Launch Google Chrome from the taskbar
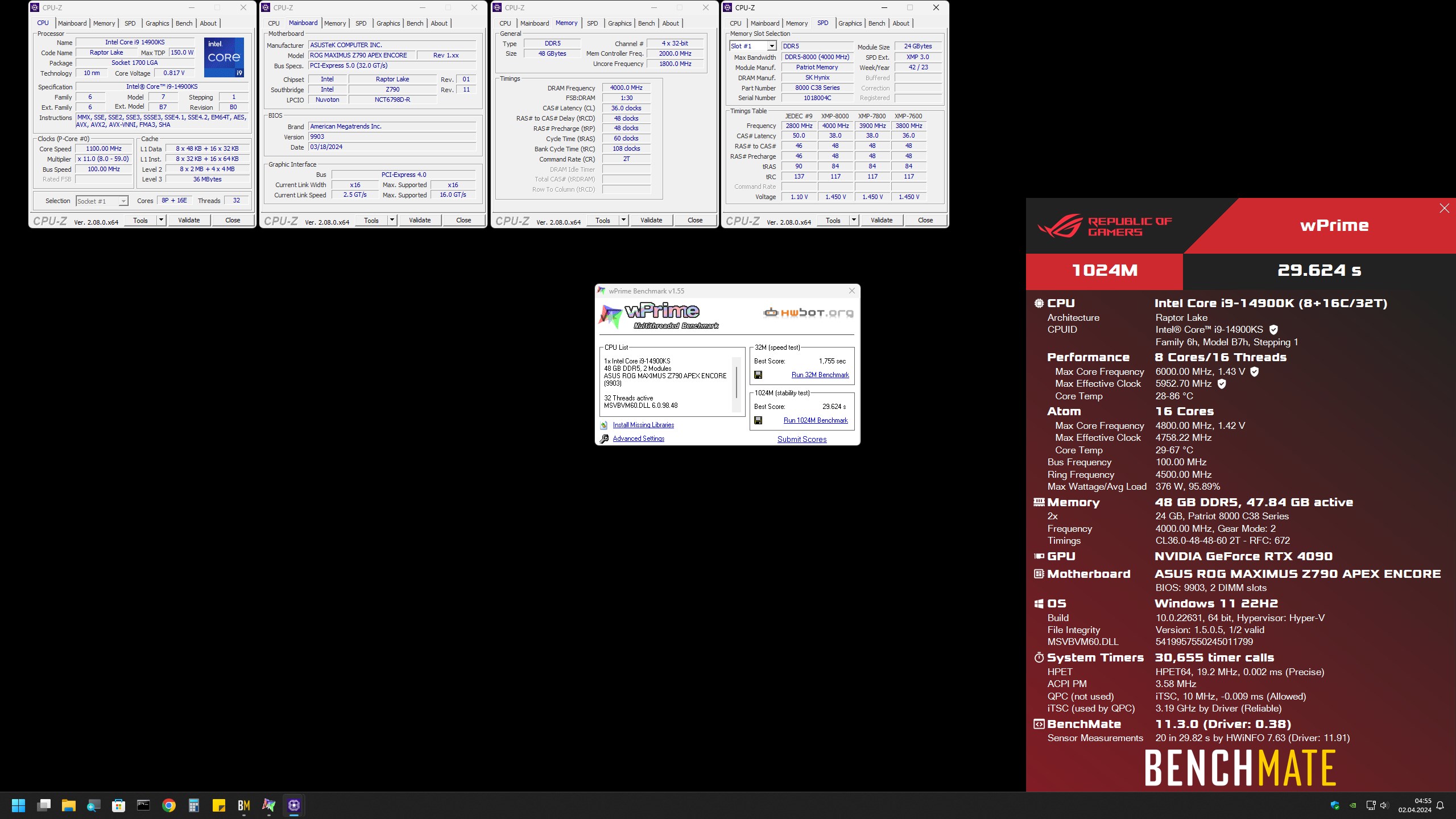This screenshot has width=1456, height=819. [169, 805]
